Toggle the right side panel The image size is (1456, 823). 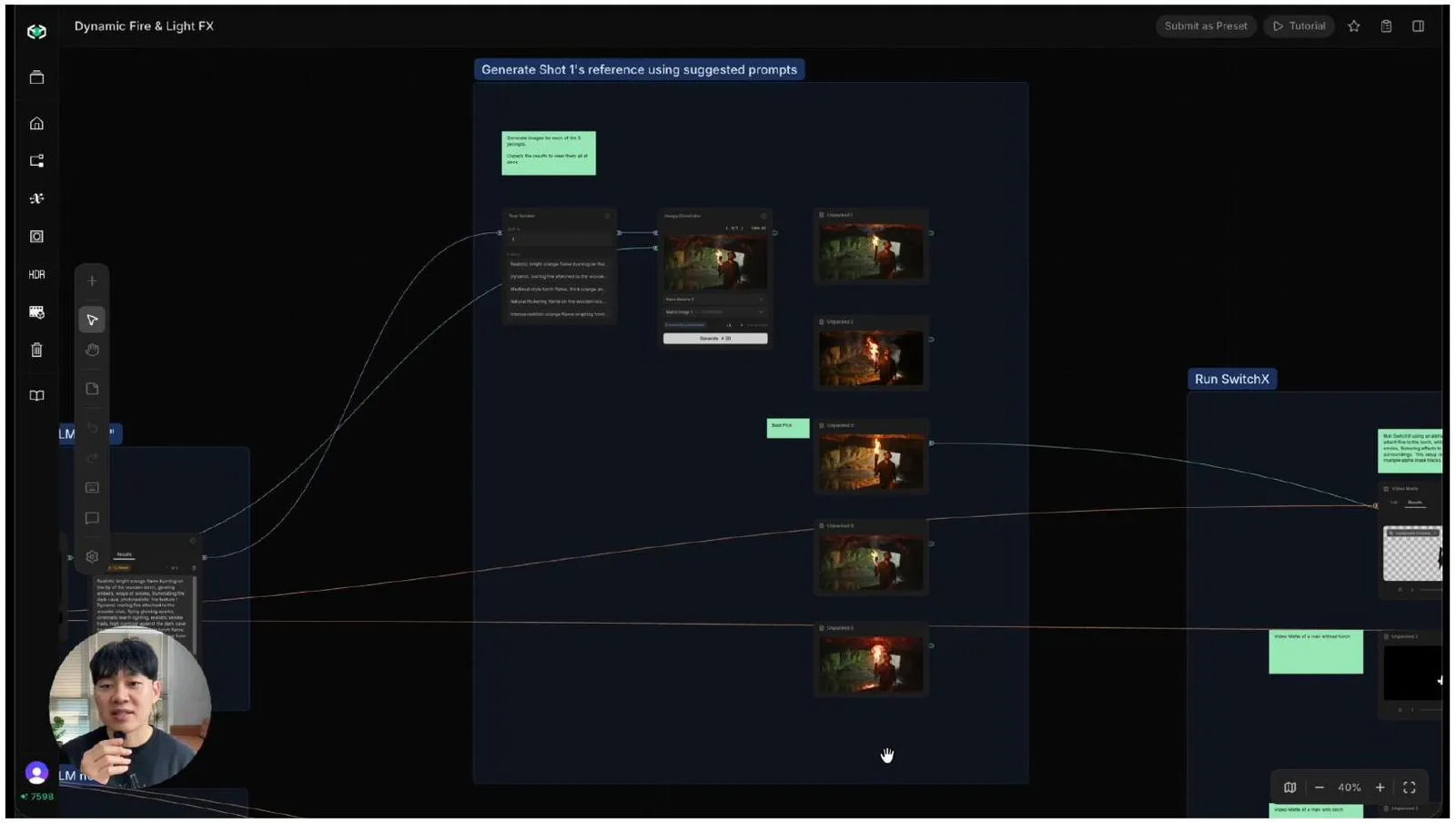(x=1418, y=26)
